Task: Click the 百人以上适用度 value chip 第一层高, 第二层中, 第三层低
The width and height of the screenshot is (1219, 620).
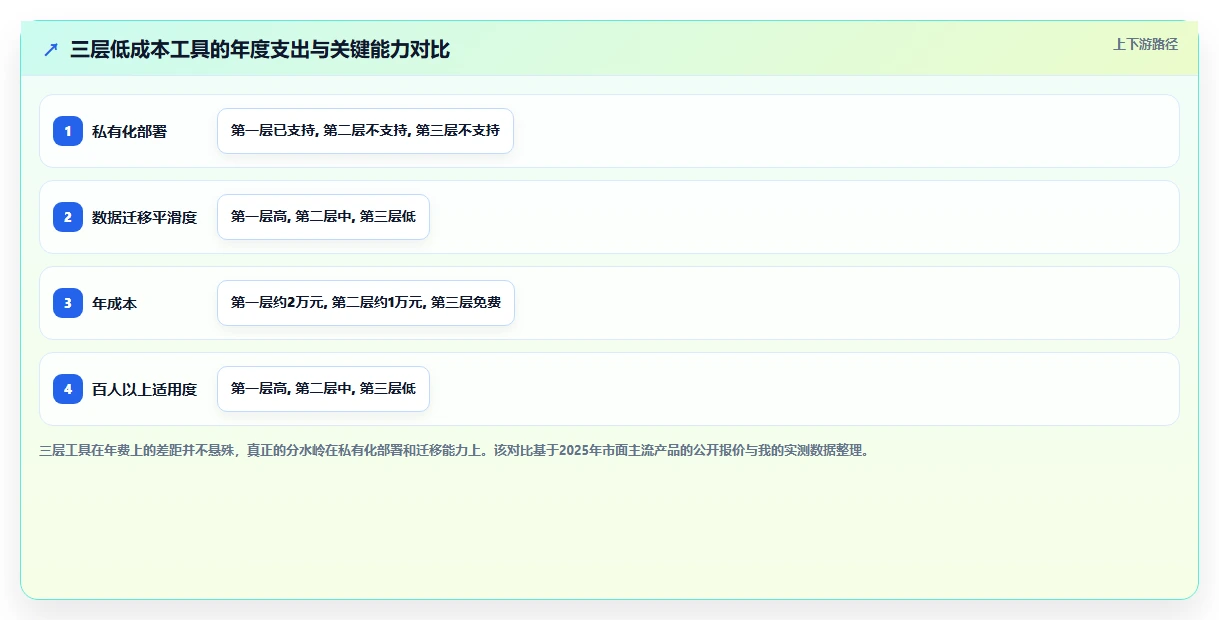Action: point(323,389)
